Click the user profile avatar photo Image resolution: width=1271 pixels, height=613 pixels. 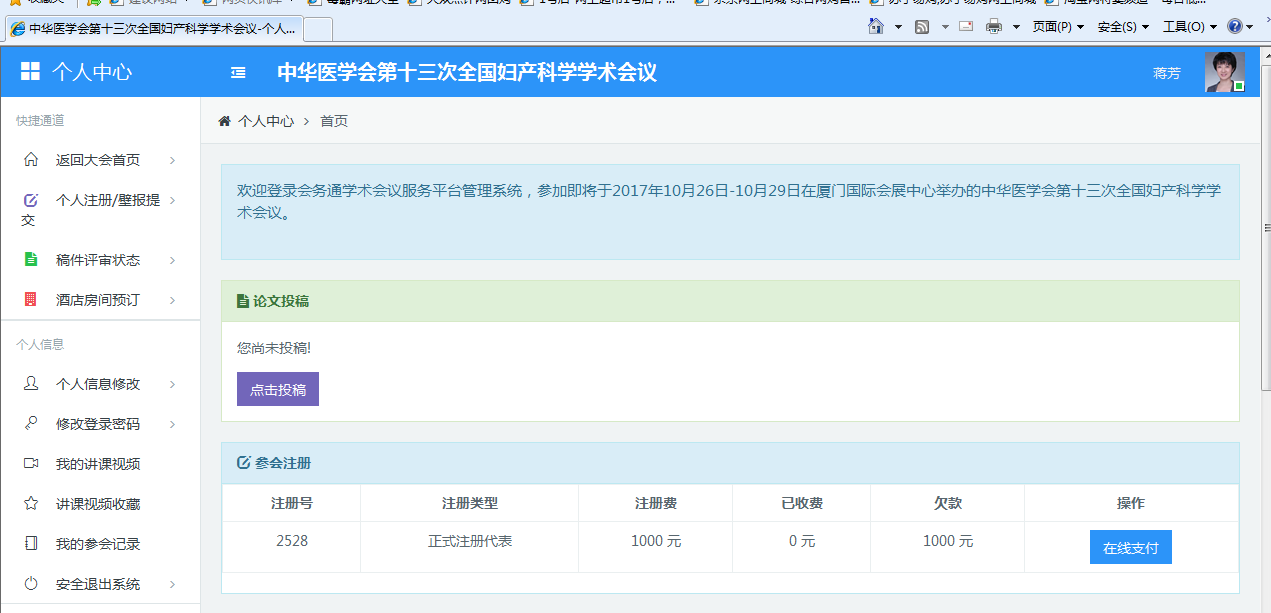coord(1225,72)
